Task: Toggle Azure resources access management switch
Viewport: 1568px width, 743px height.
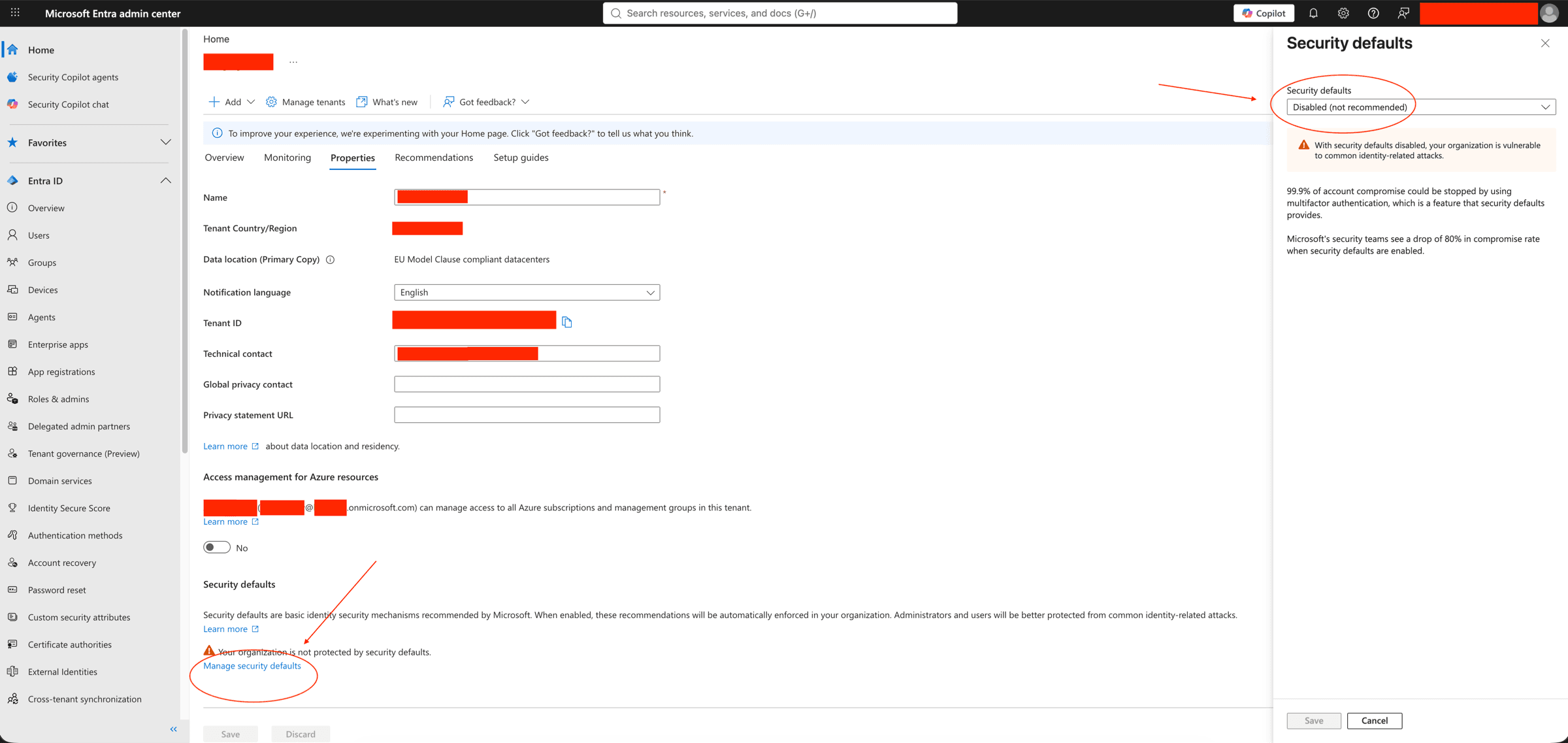Action: coord(217,548)
